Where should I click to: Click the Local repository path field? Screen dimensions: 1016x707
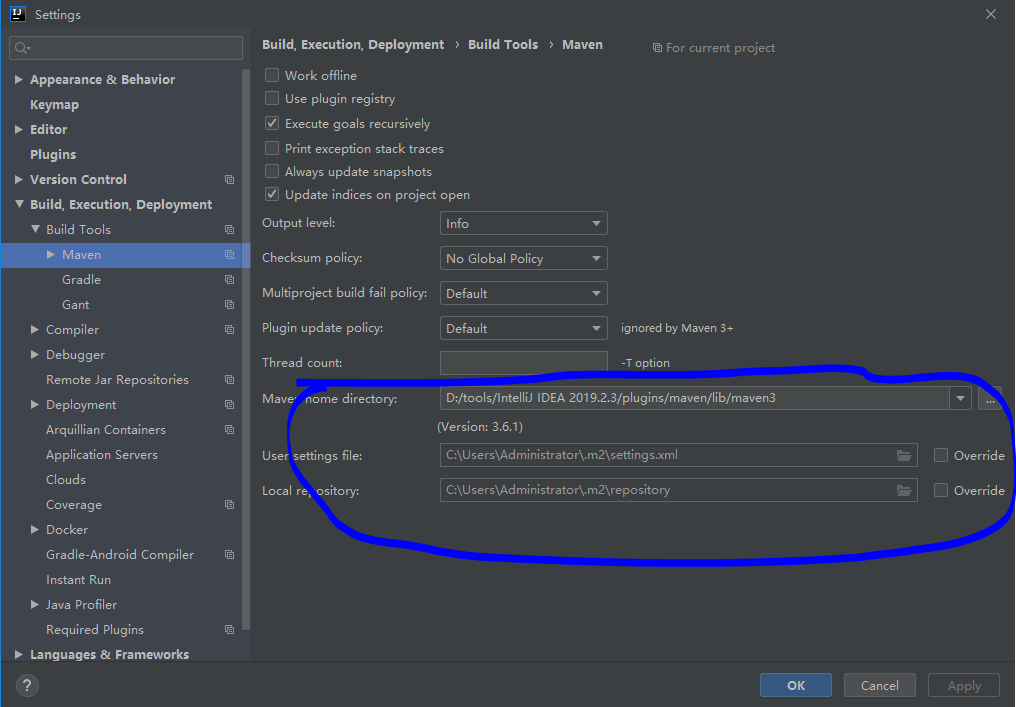[x=678, y=491]
